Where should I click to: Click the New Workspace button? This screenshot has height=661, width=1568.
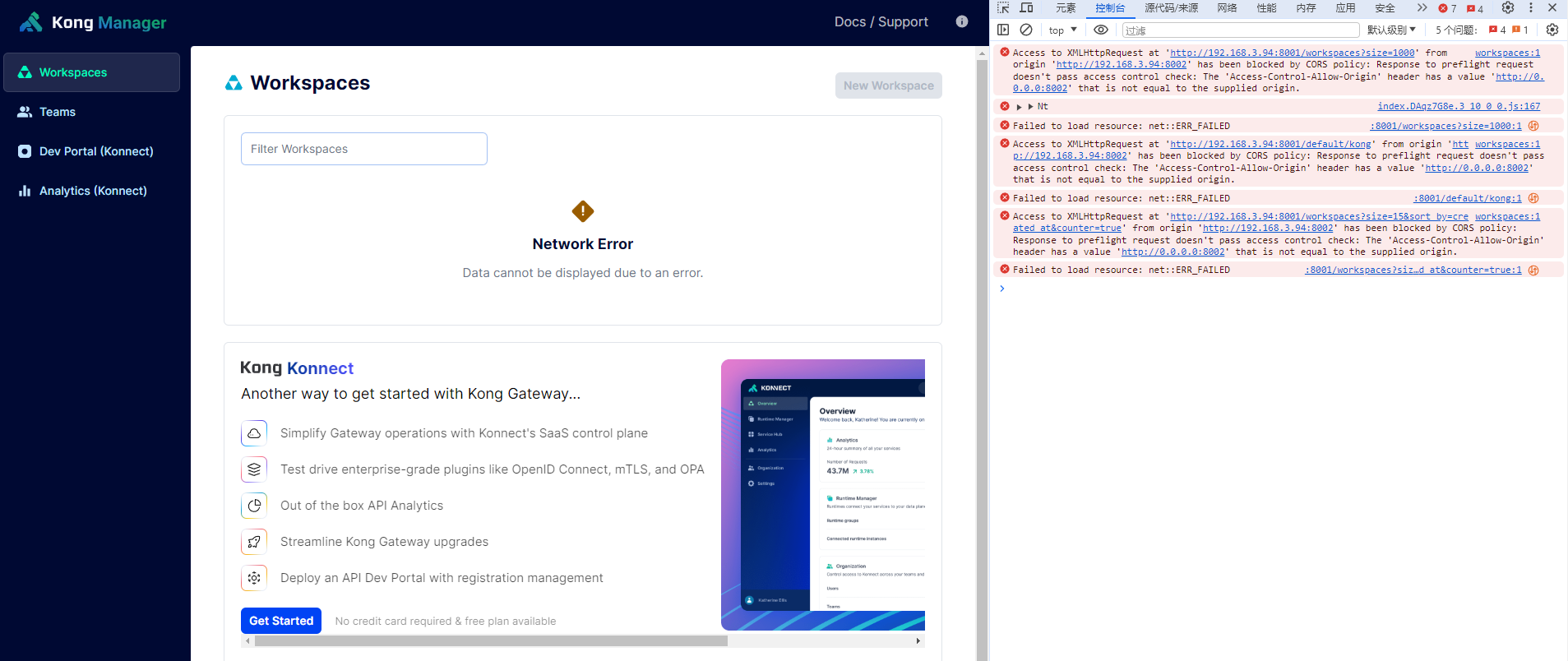[889, 86]
